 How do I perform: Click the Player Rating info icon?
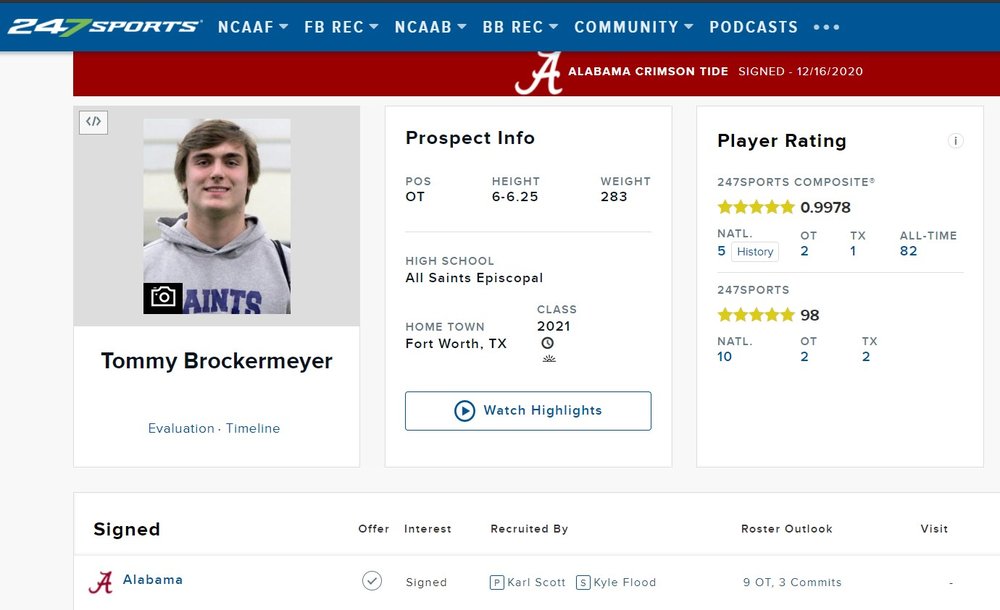coord(955,141)
